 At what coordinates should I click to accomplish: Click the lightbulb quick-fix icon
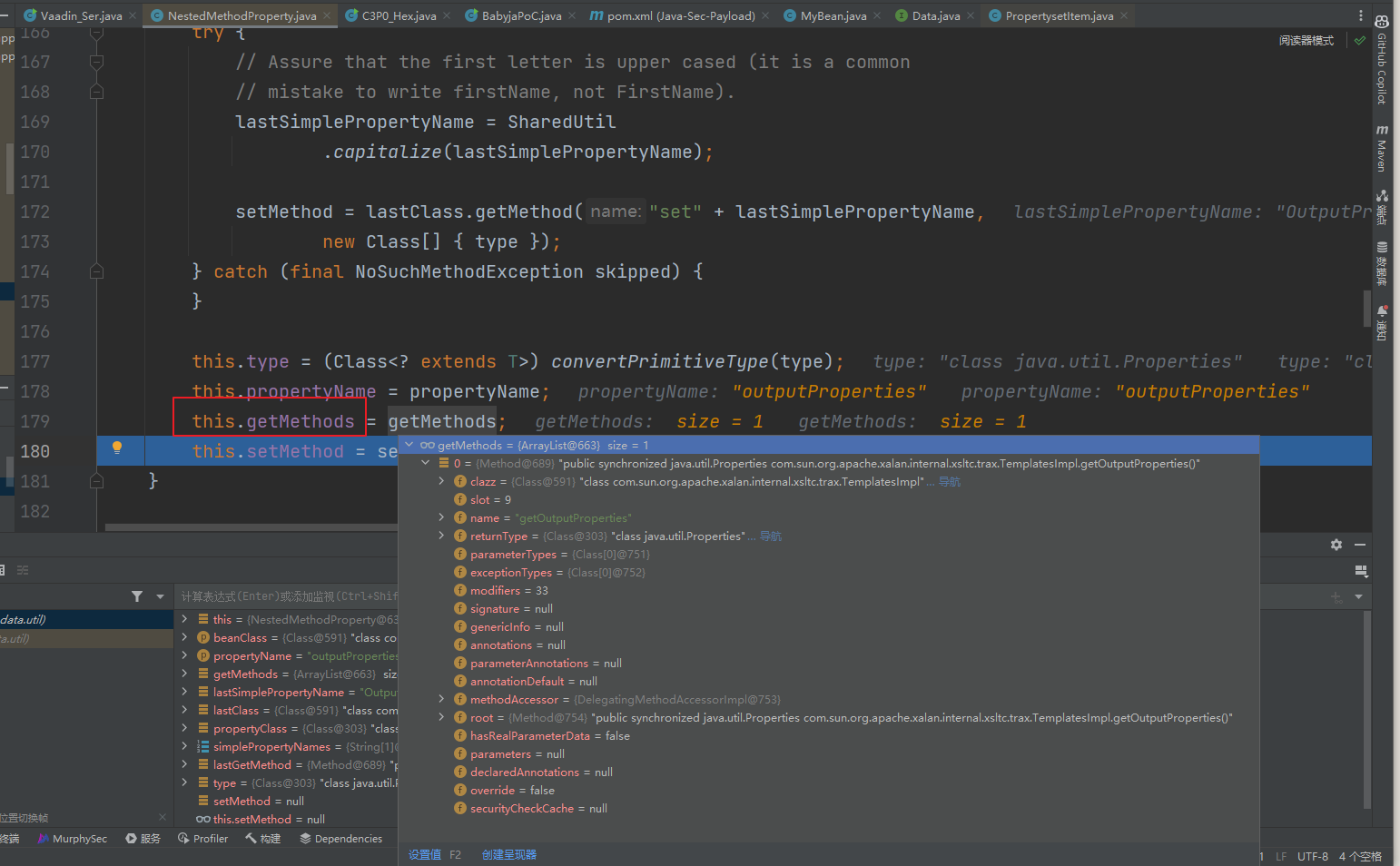(116, 447)
